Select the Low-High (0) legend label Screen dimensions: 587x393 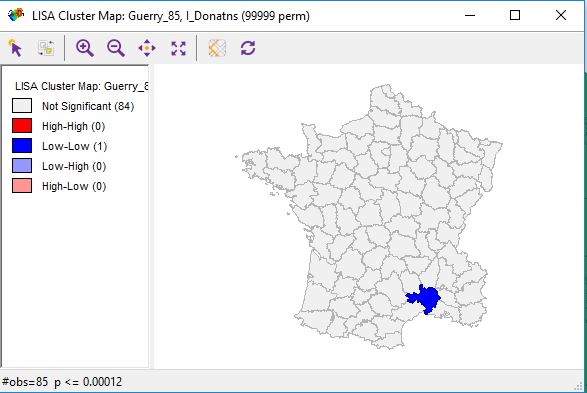(74, 166)
